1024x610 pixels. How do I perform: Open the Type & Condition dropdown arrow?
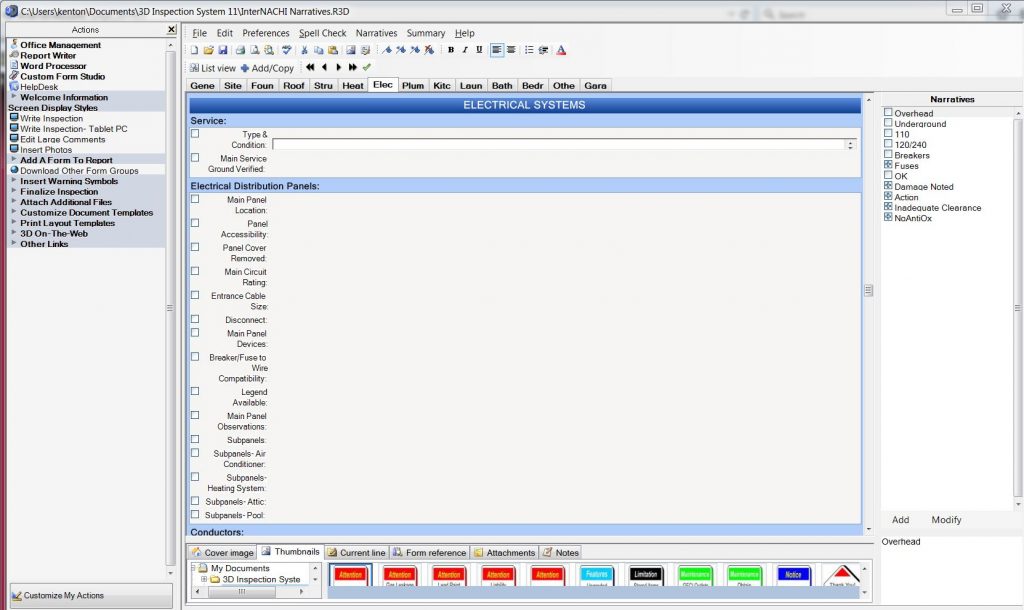tap(850, 143)
